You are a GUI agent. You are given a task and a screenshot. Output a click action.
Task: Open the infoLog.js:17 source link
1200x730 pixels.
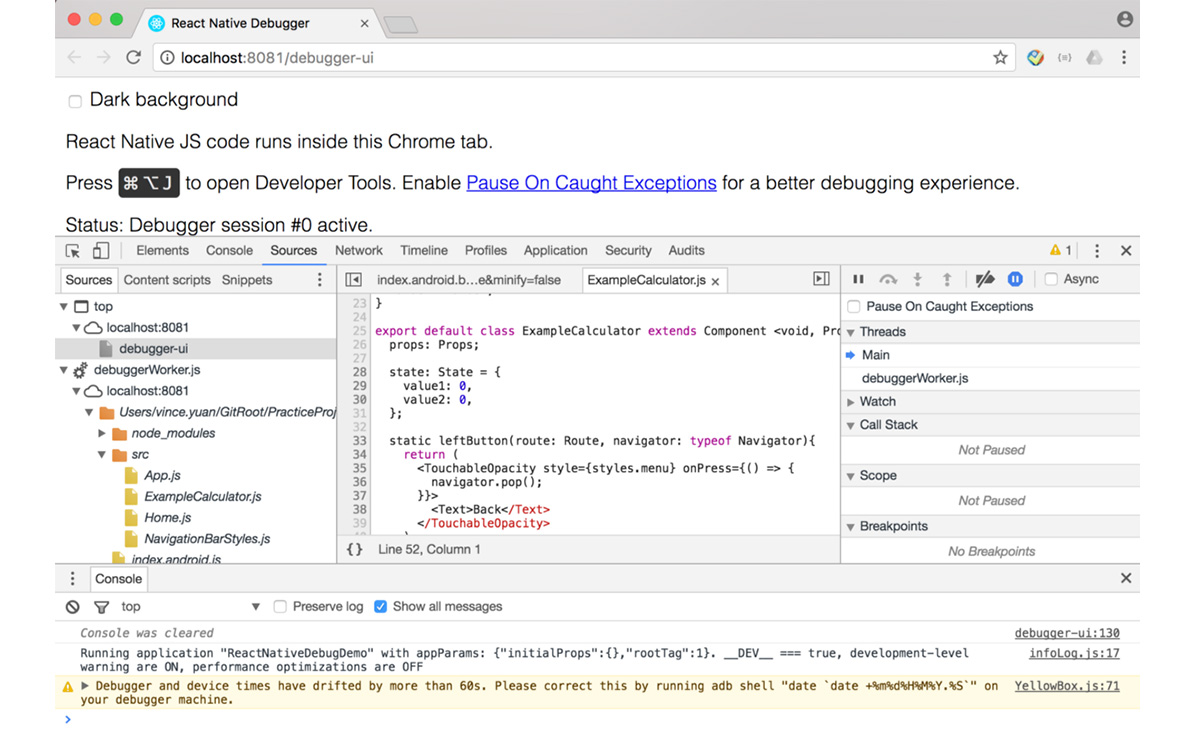[1074, 654]
